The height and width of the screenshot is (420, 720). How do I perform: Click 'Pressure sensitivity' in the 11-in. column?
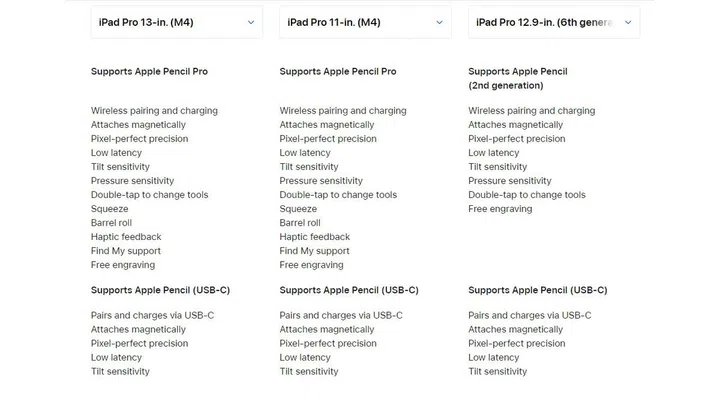pyautogui.click(x=321, y=181)
